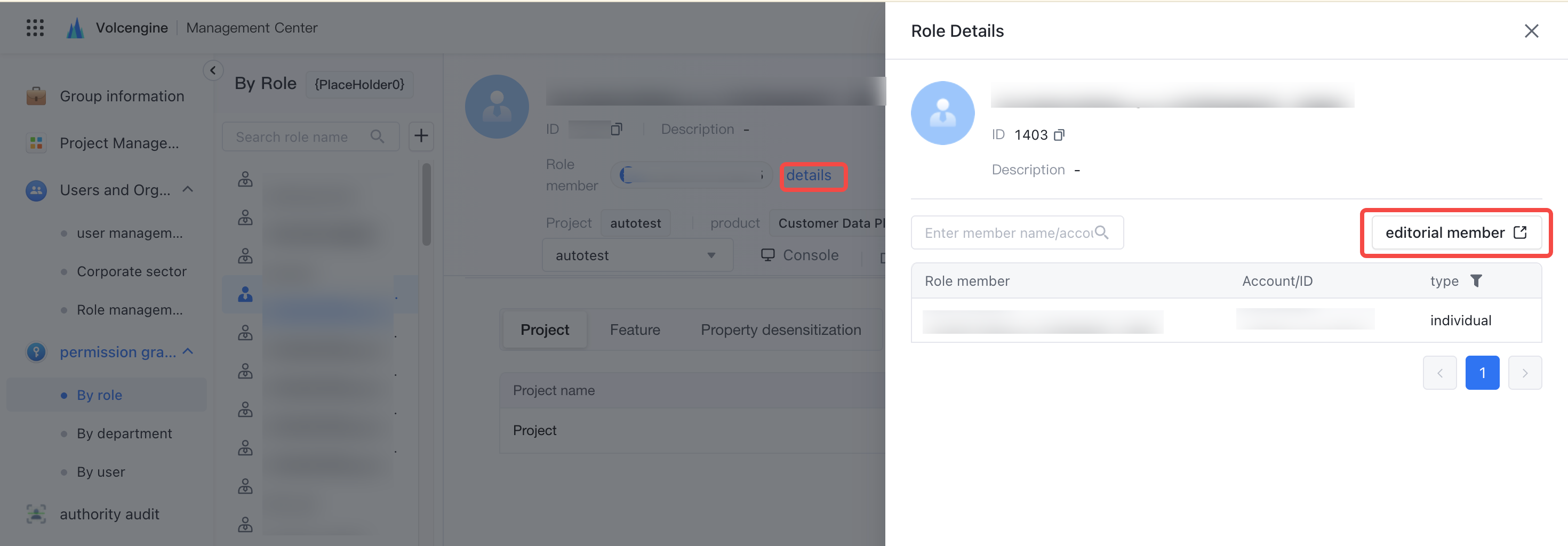
Task: Open the autotest project dropdown
Action: pyautogui.click(x=637, y=255)
